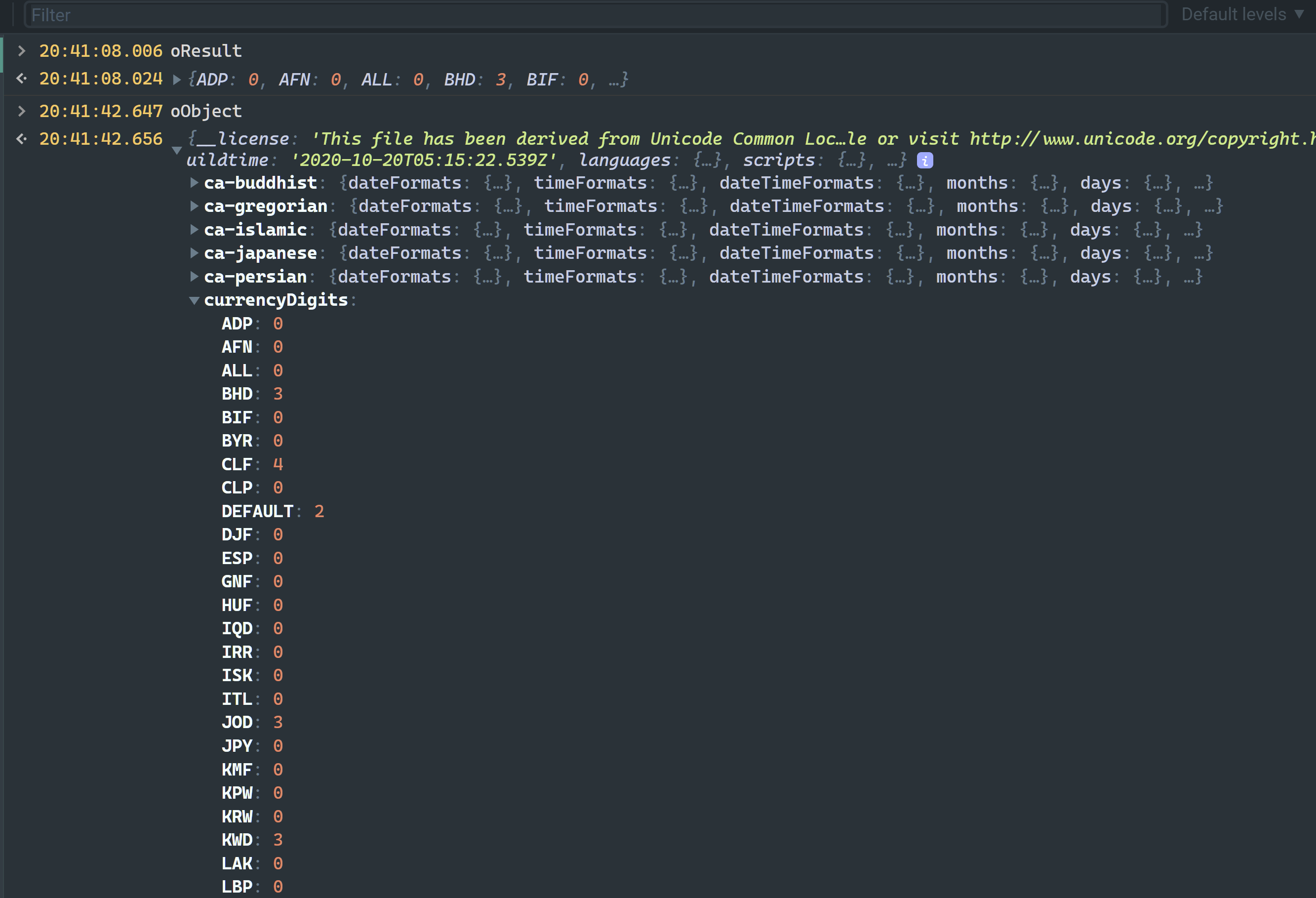This screenshot has width=1316, height=898.
Task: Open the Default levels dropdown
Action: (1242, 14)
